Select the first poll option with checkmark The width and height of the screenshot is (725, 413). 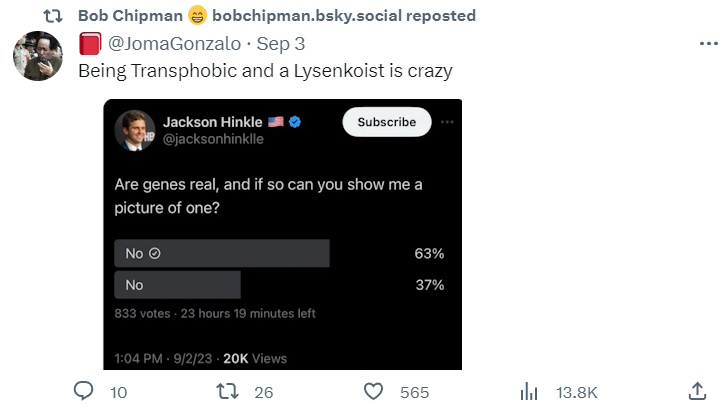click(x=222, y=253)
